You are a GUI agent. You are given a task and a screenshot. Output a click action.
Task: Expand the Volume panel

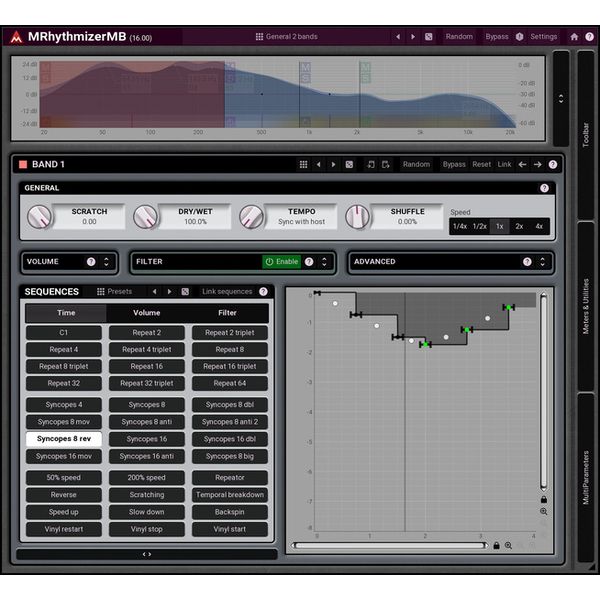[107, 262]
